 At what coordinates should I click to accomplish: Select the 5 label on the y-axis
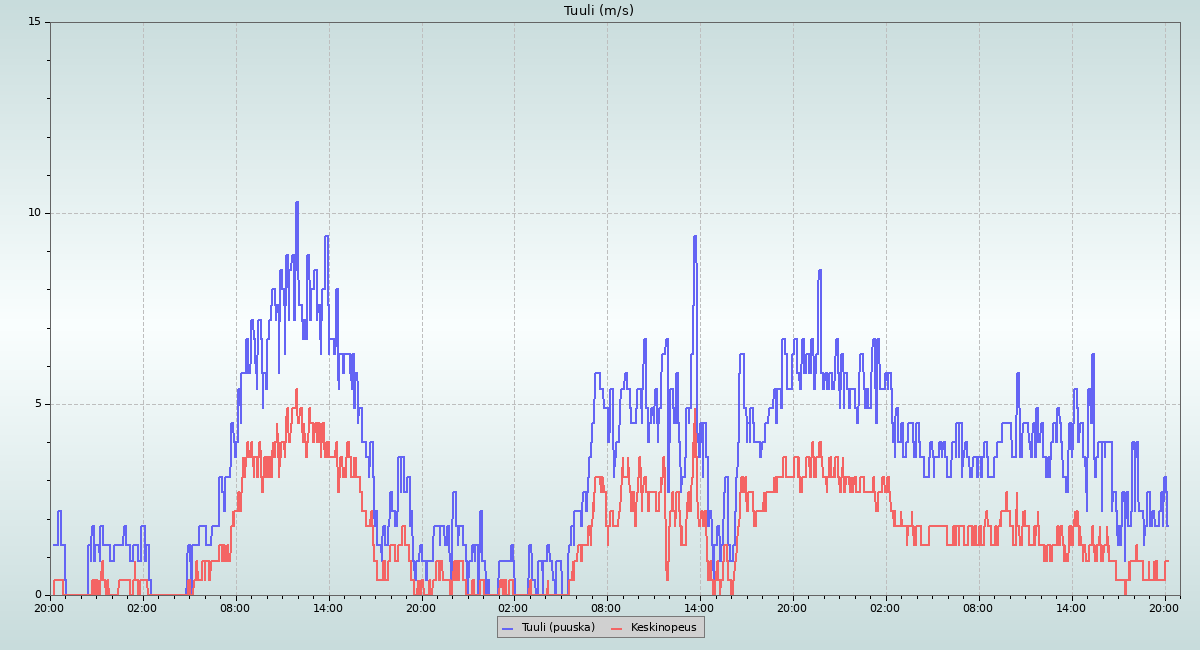[x=37, y=404]
